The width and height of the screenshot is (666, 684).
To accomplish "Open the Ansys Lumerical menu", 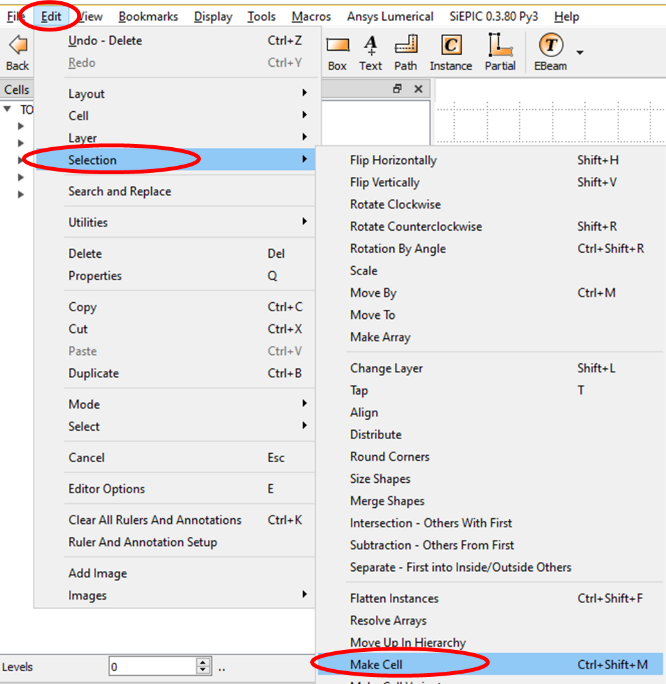I will (390, 17).
